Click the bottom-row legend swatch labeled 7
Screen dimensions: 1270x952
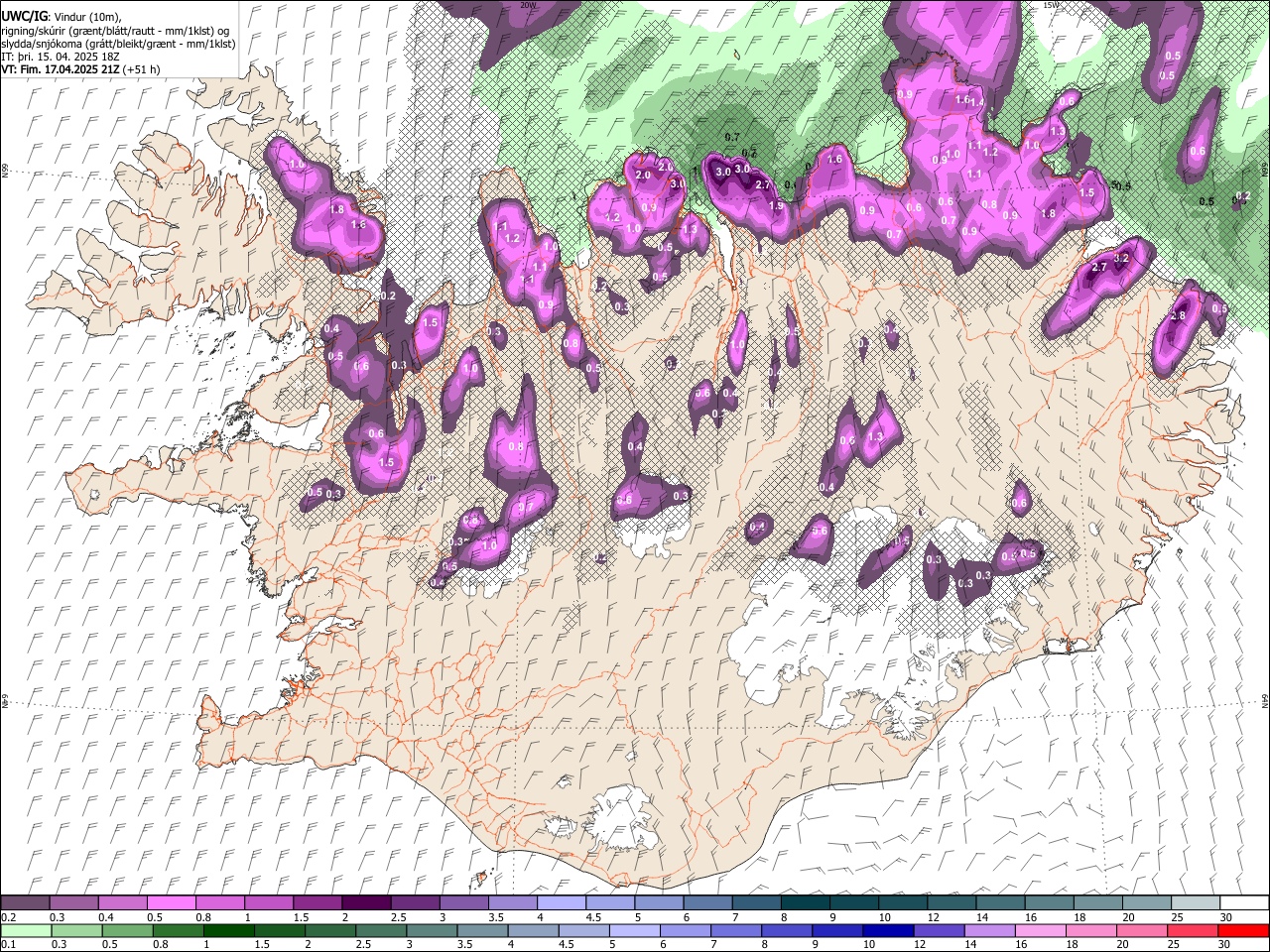click(x=735, y=930)
